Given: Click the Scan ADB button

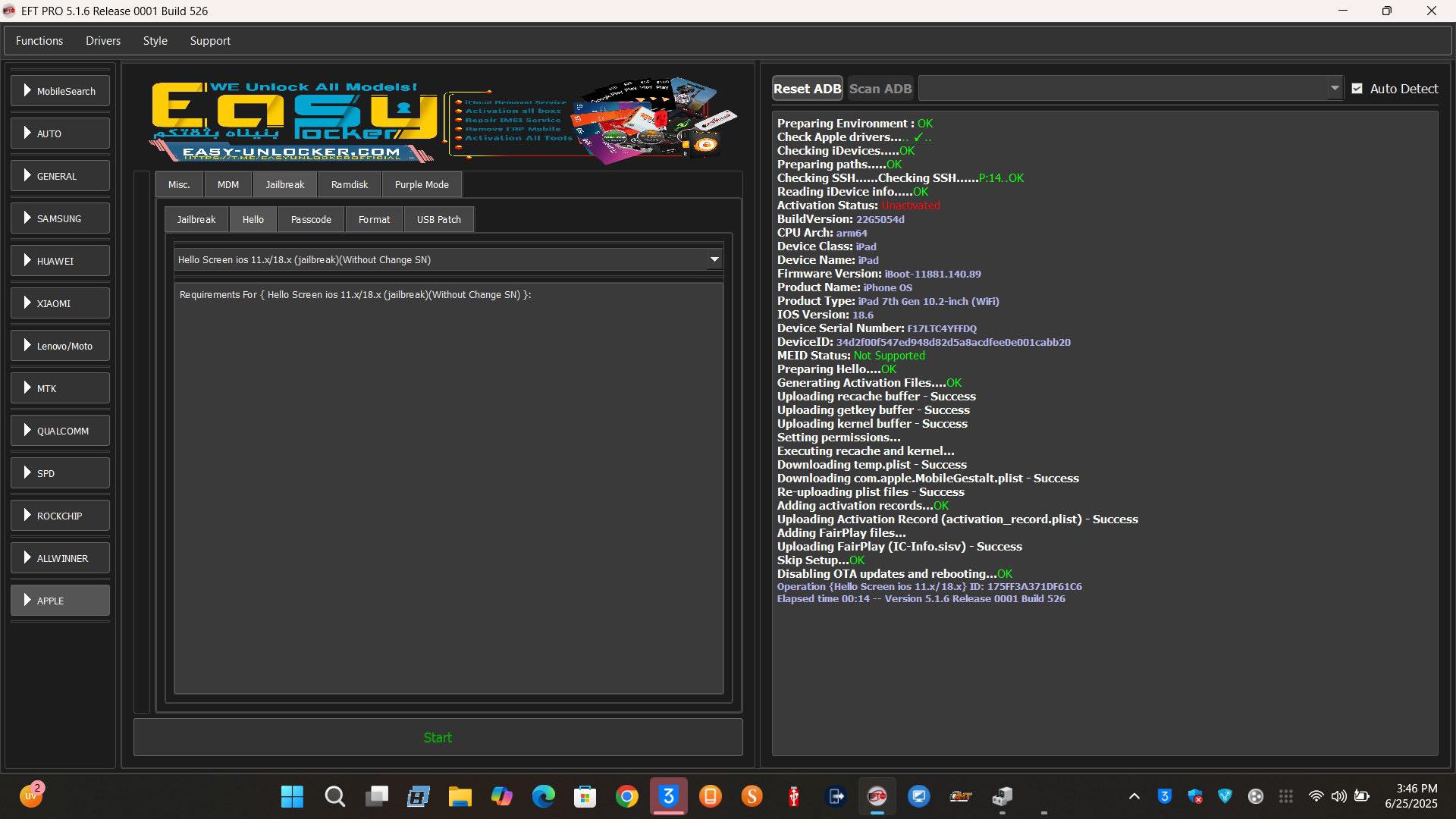Looking at the screenshot, I should [880, 89].
